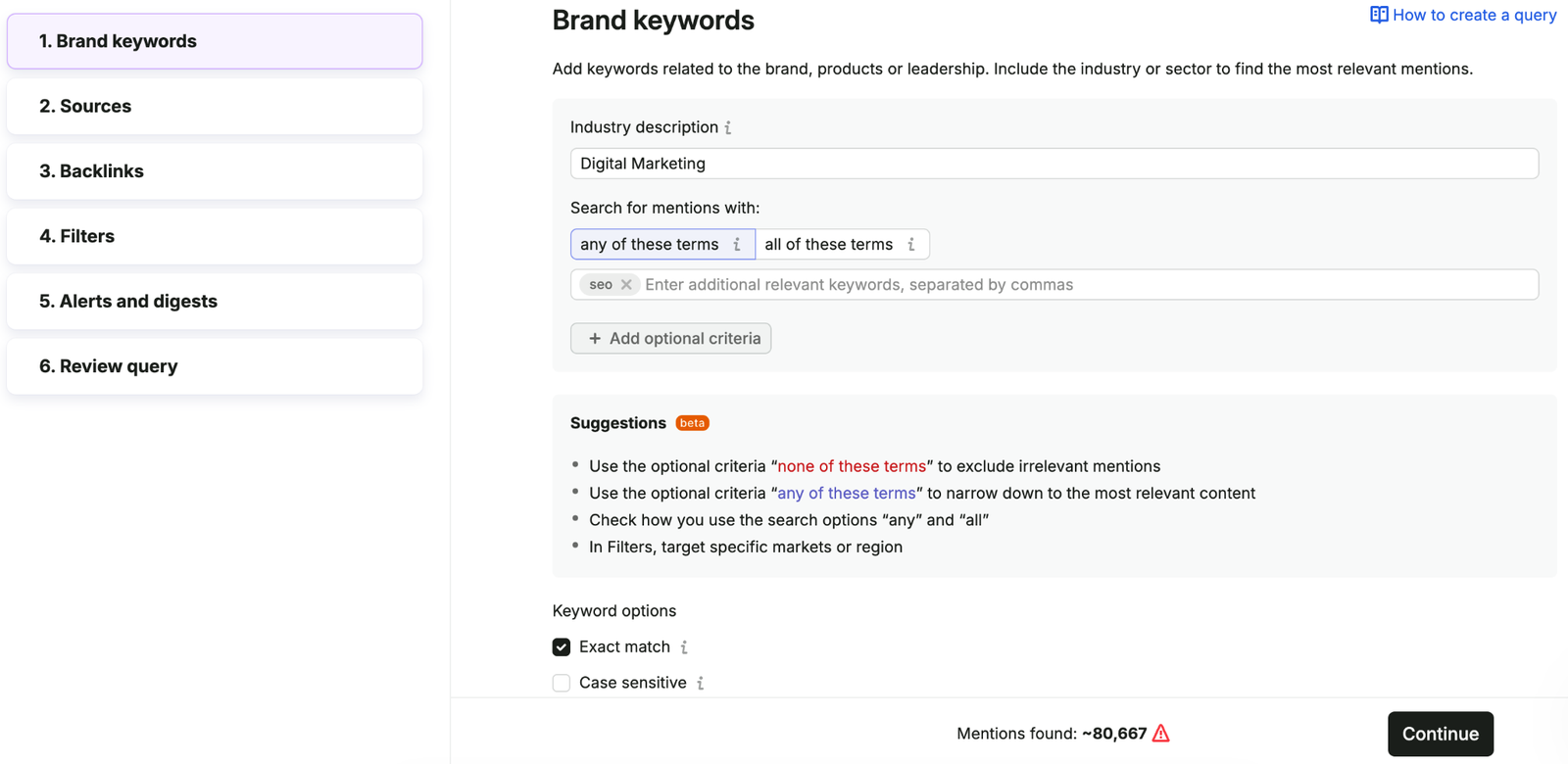Remove the 'seo' keyword tag
Screen dimensions: 1568x764
pos(626,285)
